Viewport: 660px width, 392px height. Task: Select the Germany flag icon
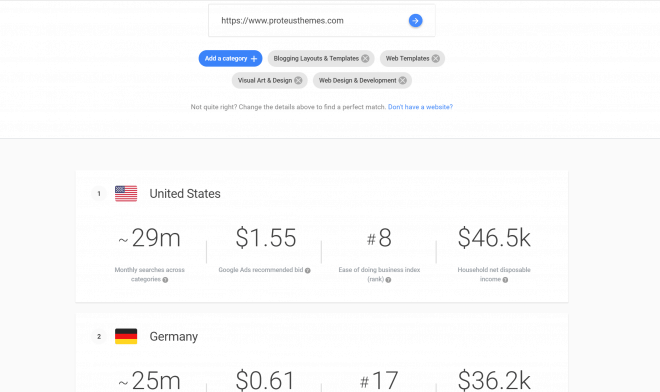(126, 336)
